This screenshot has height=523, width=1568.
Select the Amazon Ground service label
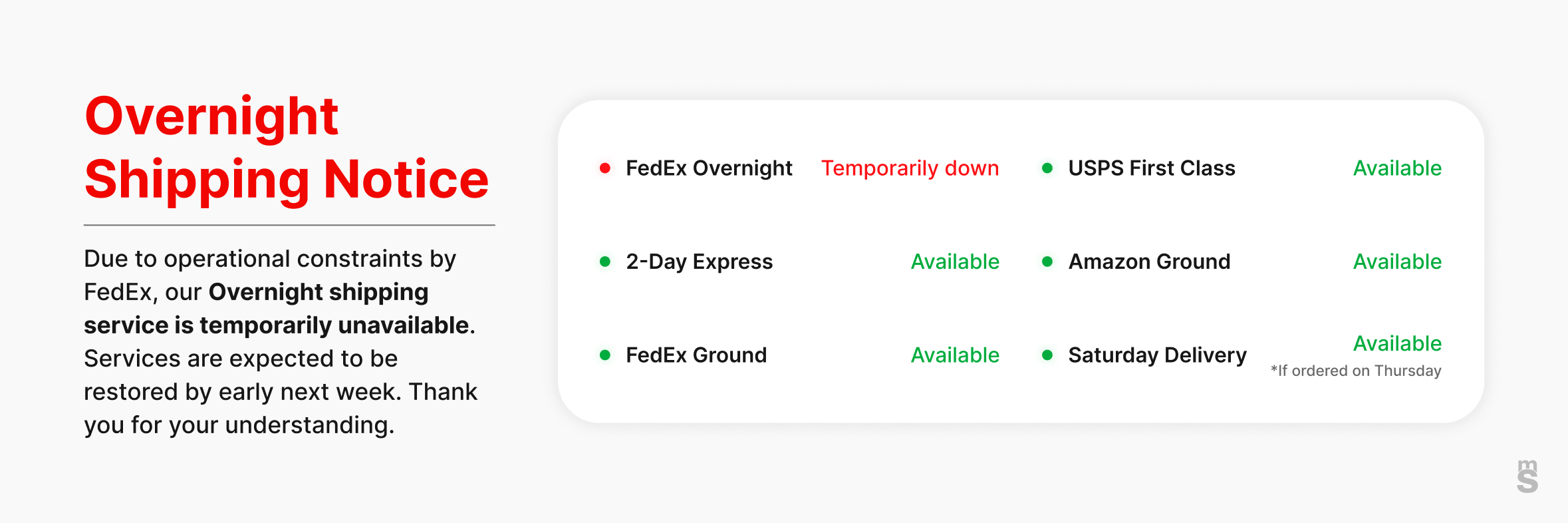(1149, 261)
